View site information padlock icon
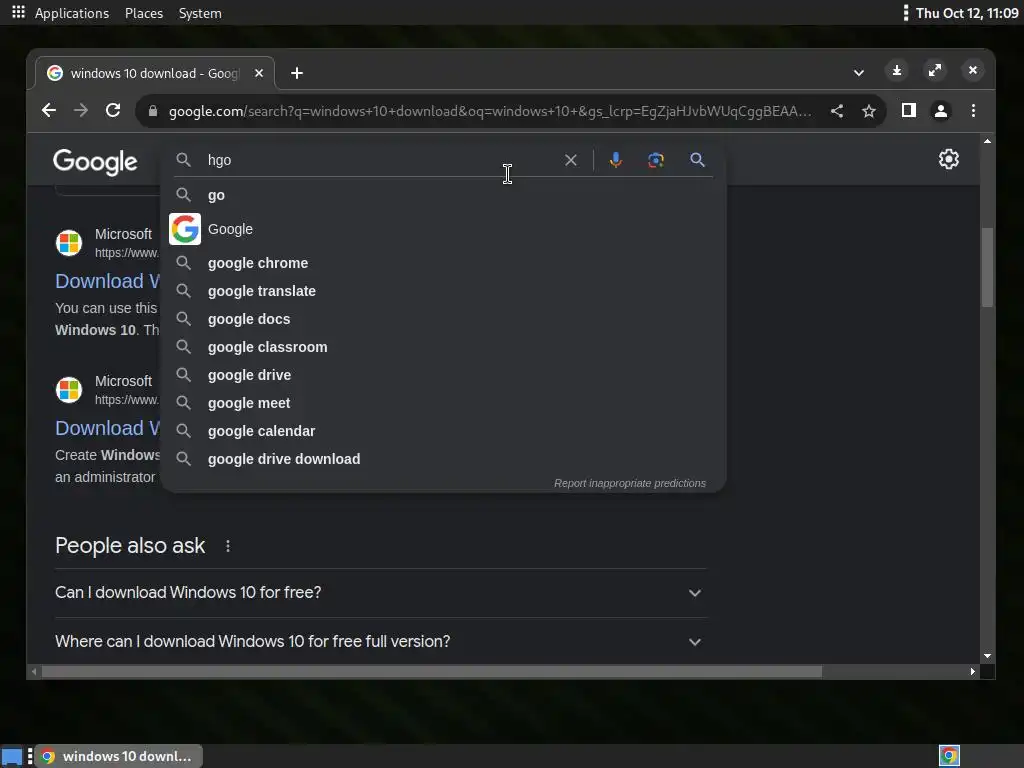Image resolution: width=1024 pixels, height=768 pixels. coord(153,111)
